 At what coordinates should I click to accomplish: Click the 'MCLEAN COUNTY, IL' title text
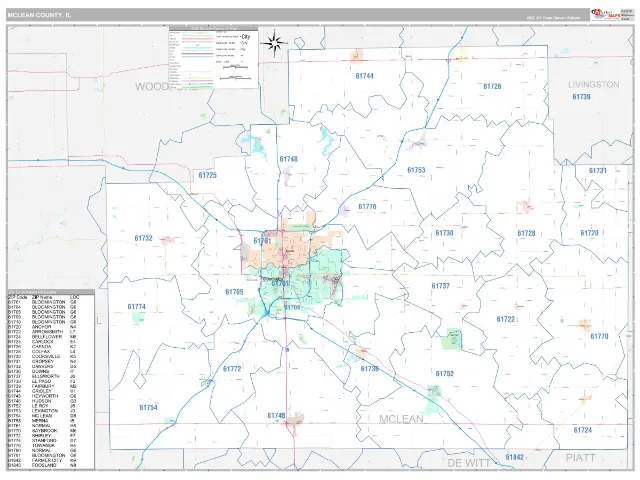(39, 15)
